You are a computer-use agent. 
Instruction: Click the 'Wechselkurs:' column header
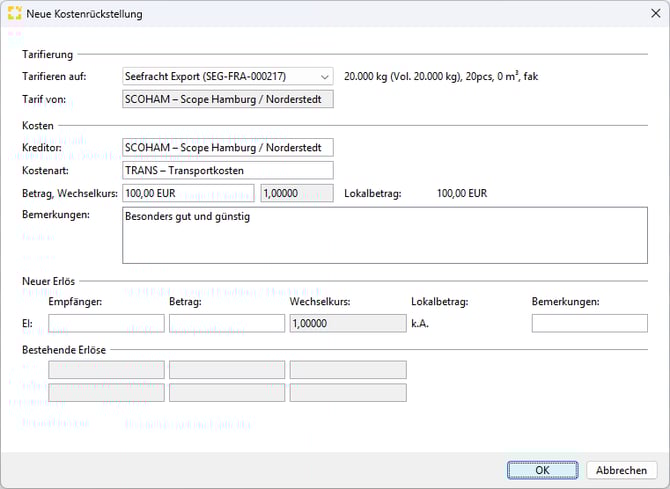click(320, 302)
